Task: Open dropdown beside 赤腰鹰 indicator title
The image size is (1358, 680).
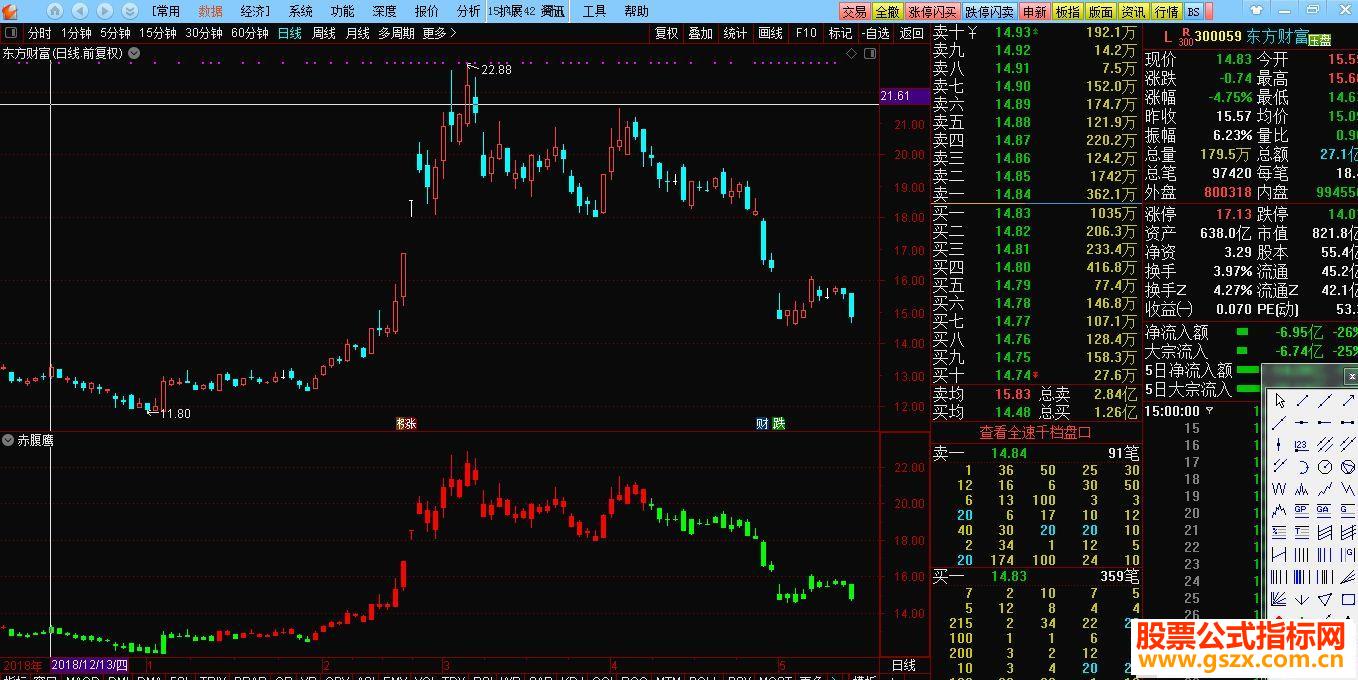Action: (7, 440)
